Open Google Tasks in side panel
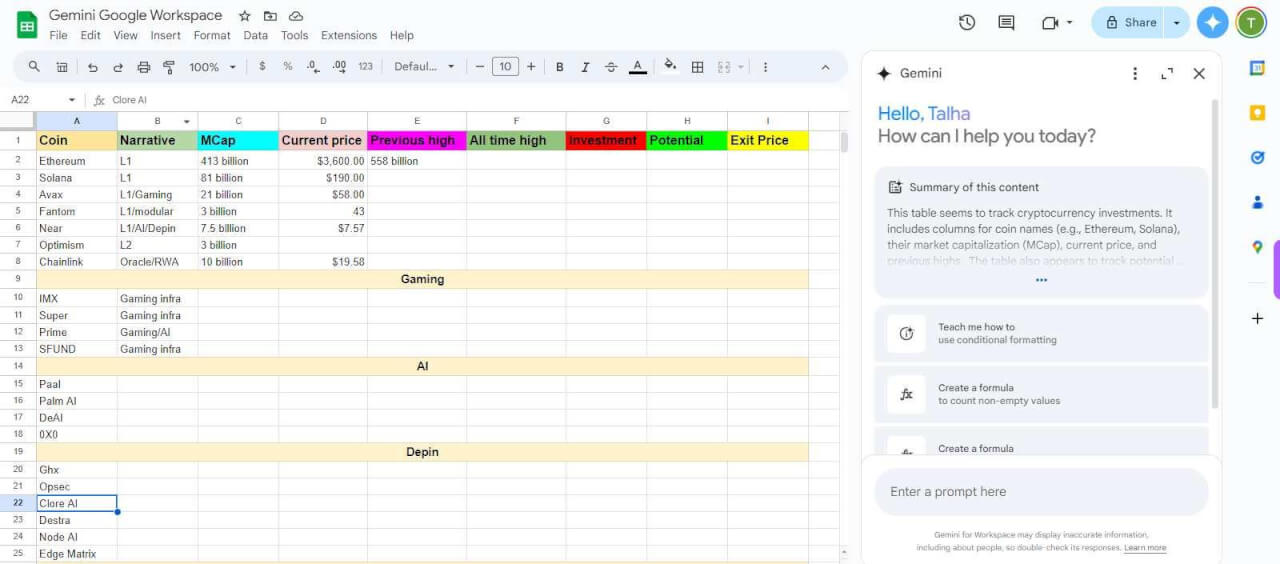 (1257, 158)
